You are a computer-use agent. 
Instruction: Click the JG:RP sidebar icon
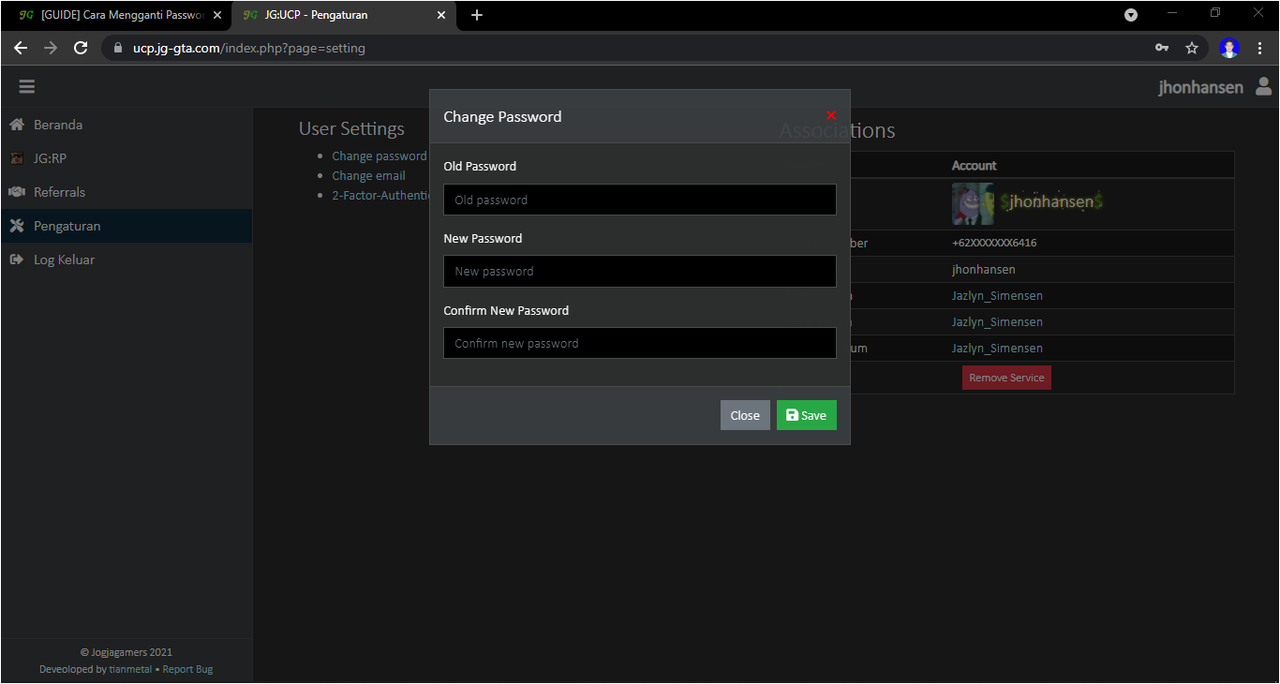click(x=16, y=158)
